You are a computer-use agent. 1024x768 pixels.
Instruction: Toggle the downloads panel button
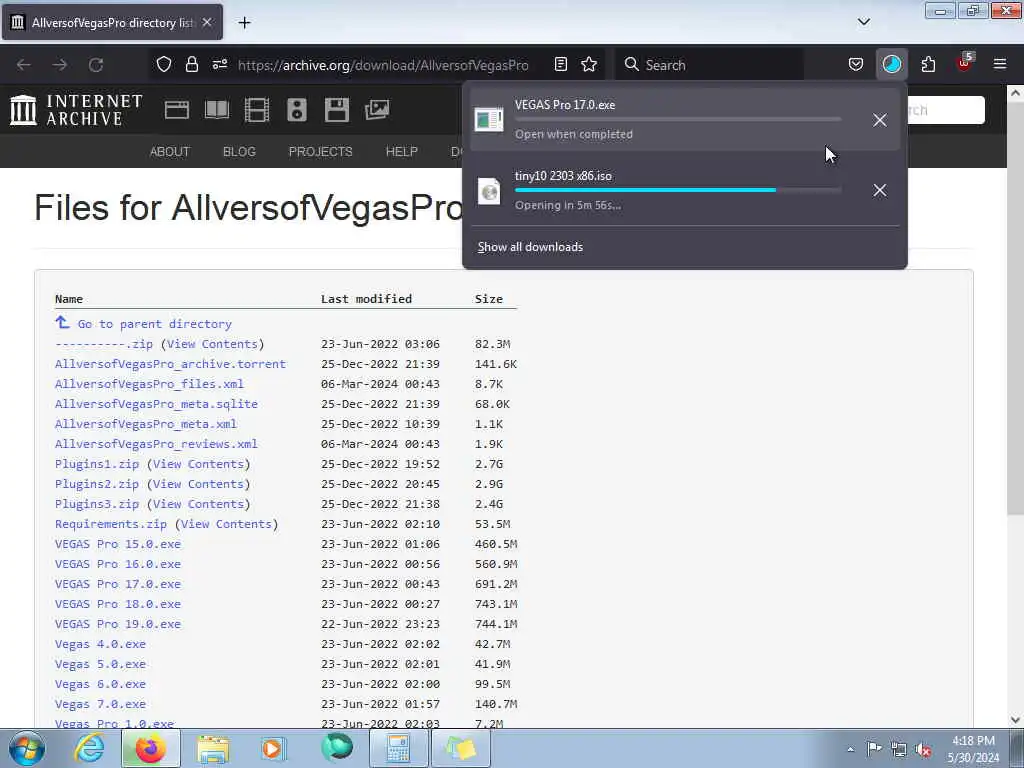pos(891,64)
